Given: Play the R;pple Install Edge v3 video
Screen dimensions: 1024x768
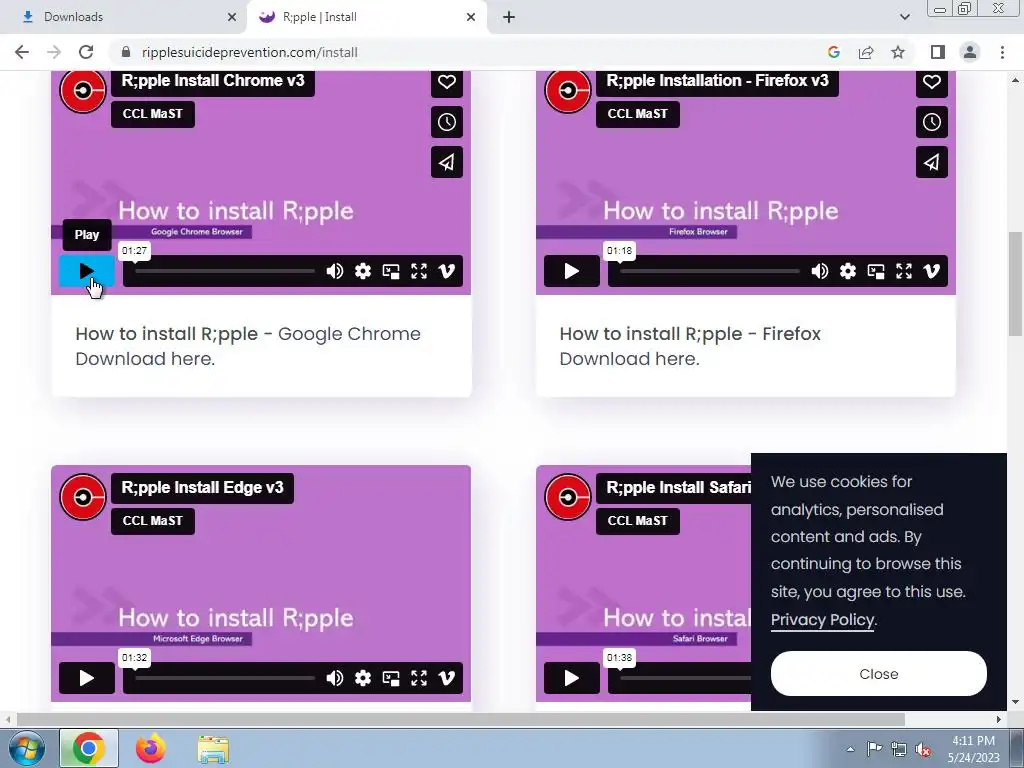Looking at the screenshot, I should click(87, 678).
